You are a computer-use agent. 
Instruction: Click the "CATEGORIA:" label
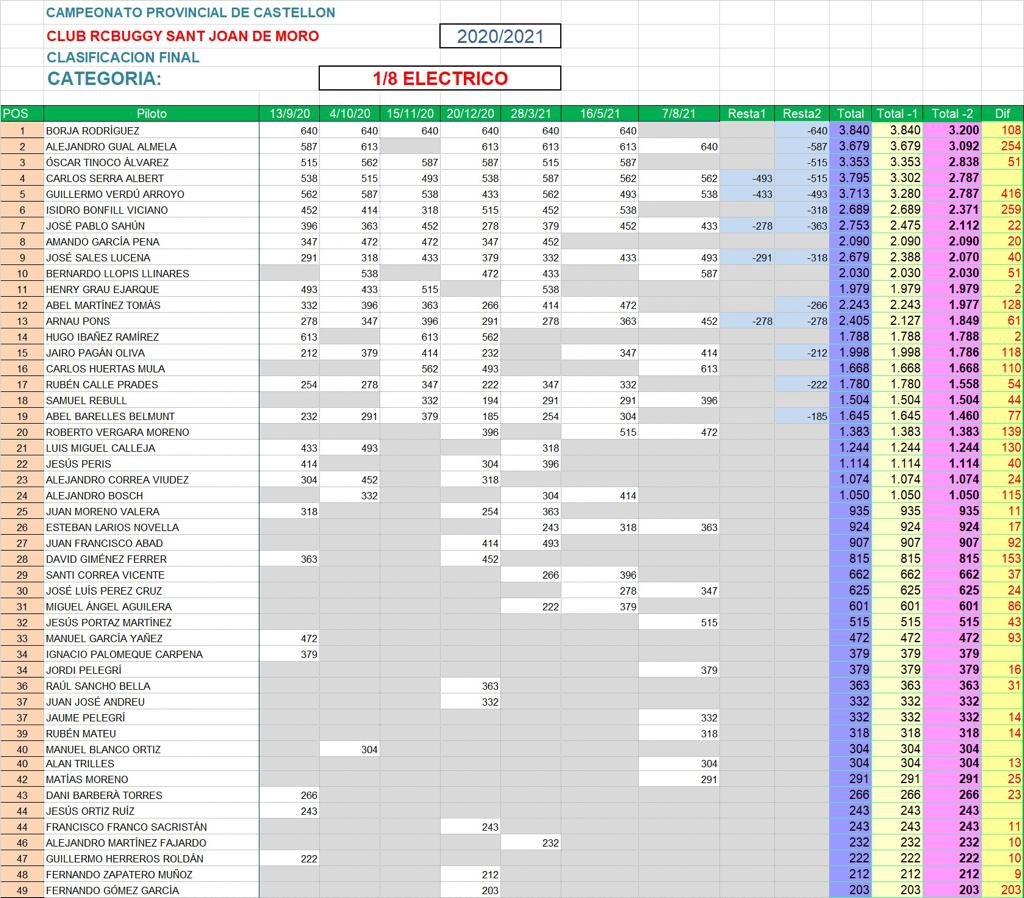click(x=104, y=78)
